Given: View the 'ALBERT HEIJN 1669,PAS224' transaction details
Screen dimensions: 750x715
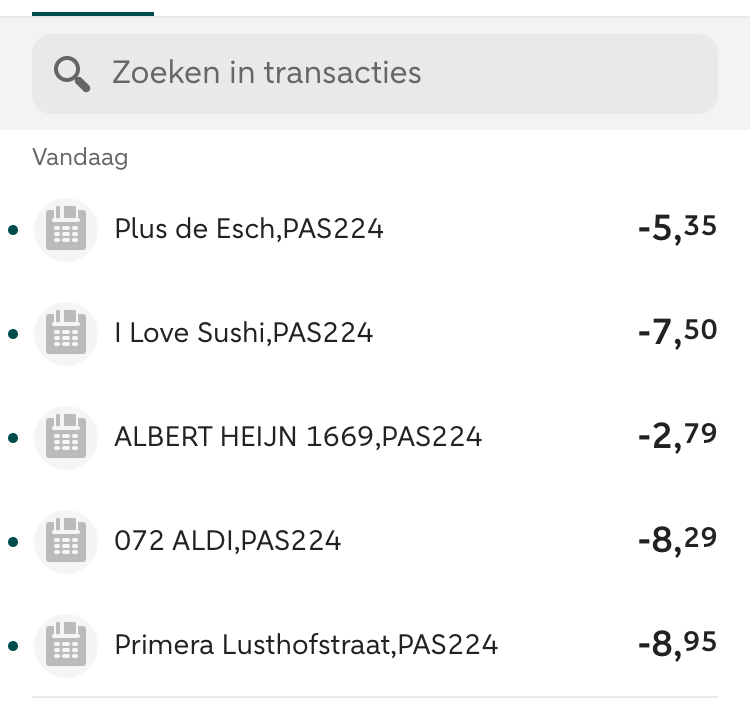Looking at the screenshot, I should coord(298,437).
